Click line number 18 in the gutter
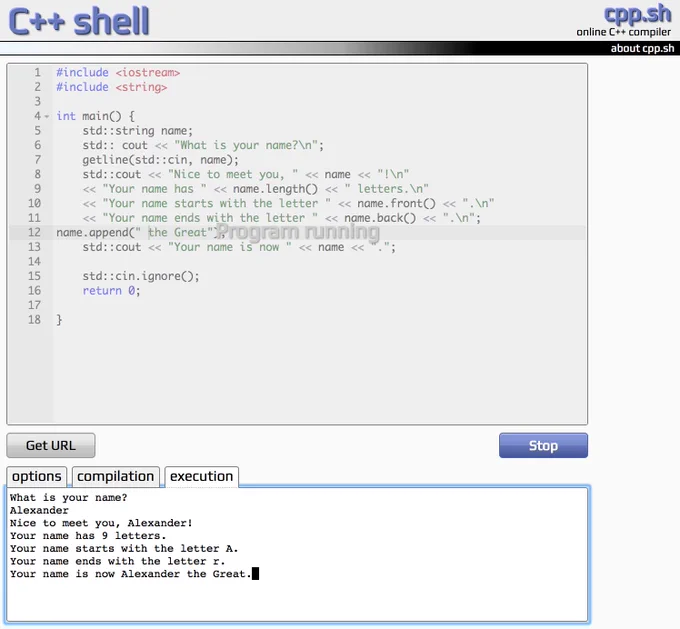Viewport: 680px width, 629px height. point(34,320)
